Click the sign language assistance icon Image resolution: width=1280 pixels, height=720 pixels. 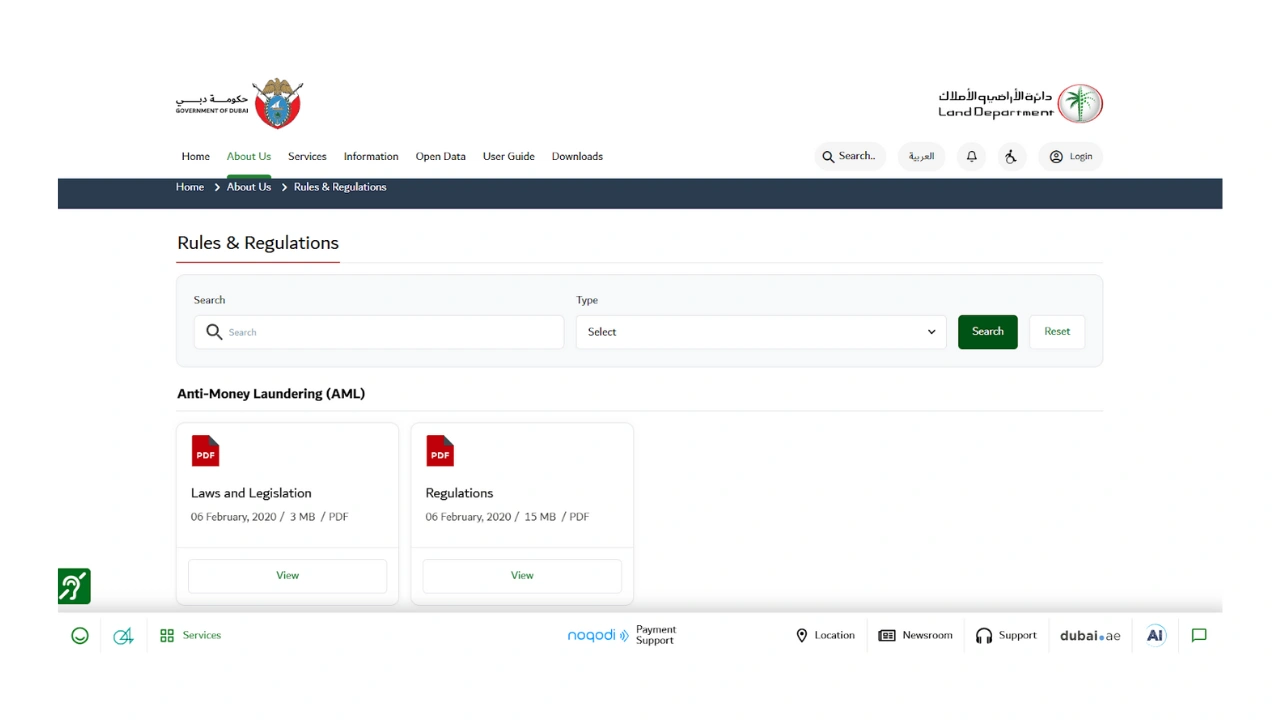point(74,586)
